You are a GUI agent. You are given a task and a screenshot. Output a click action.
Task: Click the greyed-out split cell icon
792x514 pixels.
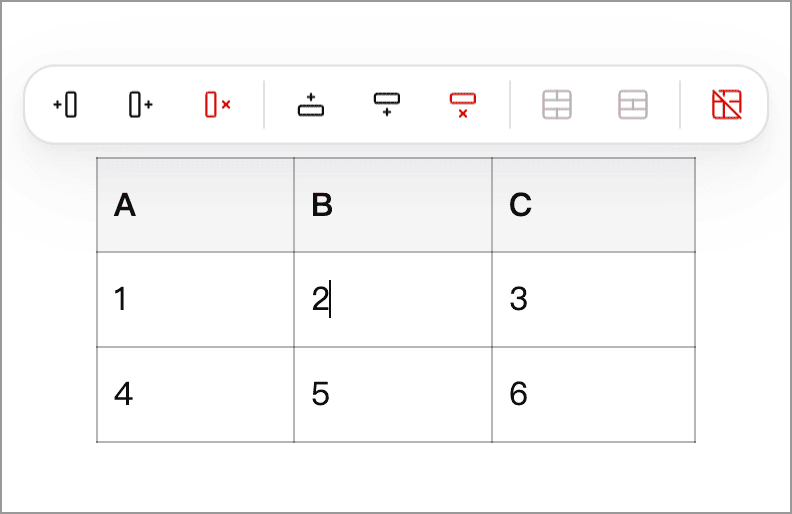click(x=633, y=104)
